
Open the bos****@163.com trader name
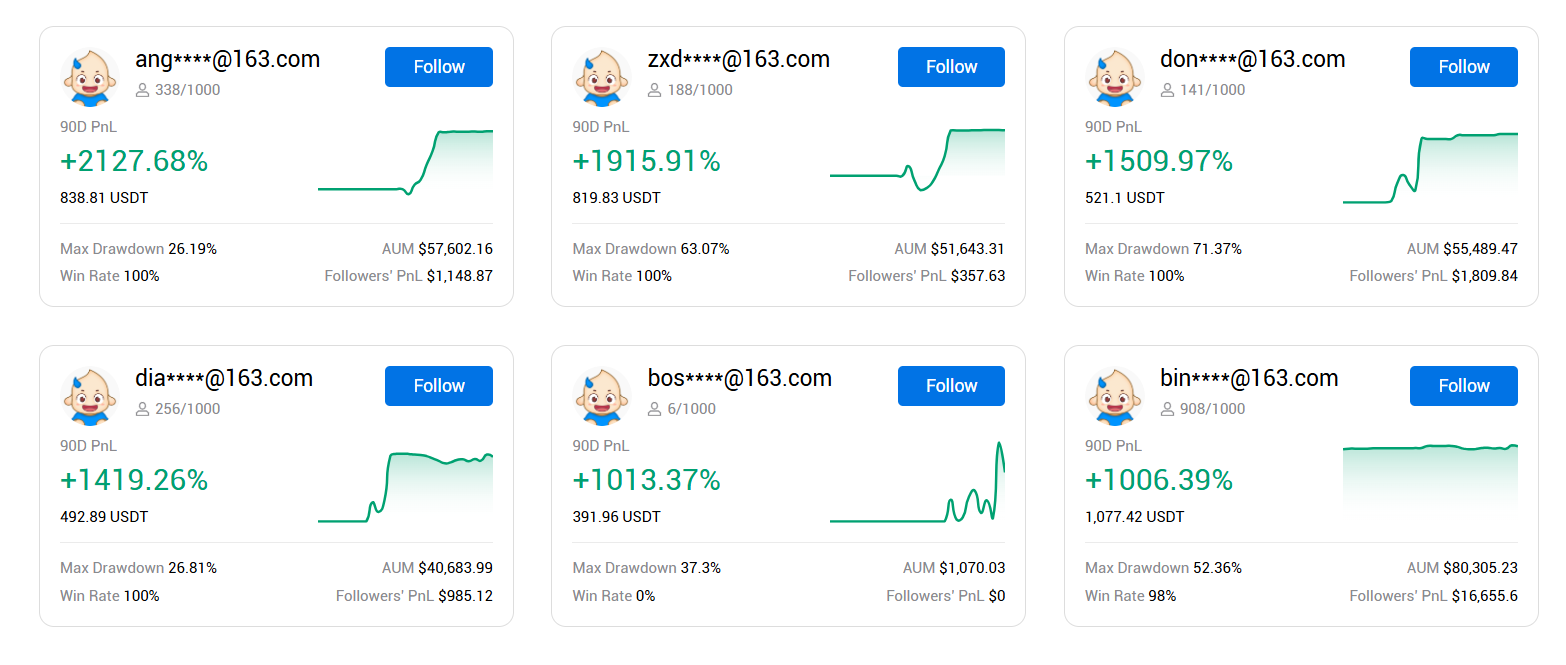tap(740, 379)
